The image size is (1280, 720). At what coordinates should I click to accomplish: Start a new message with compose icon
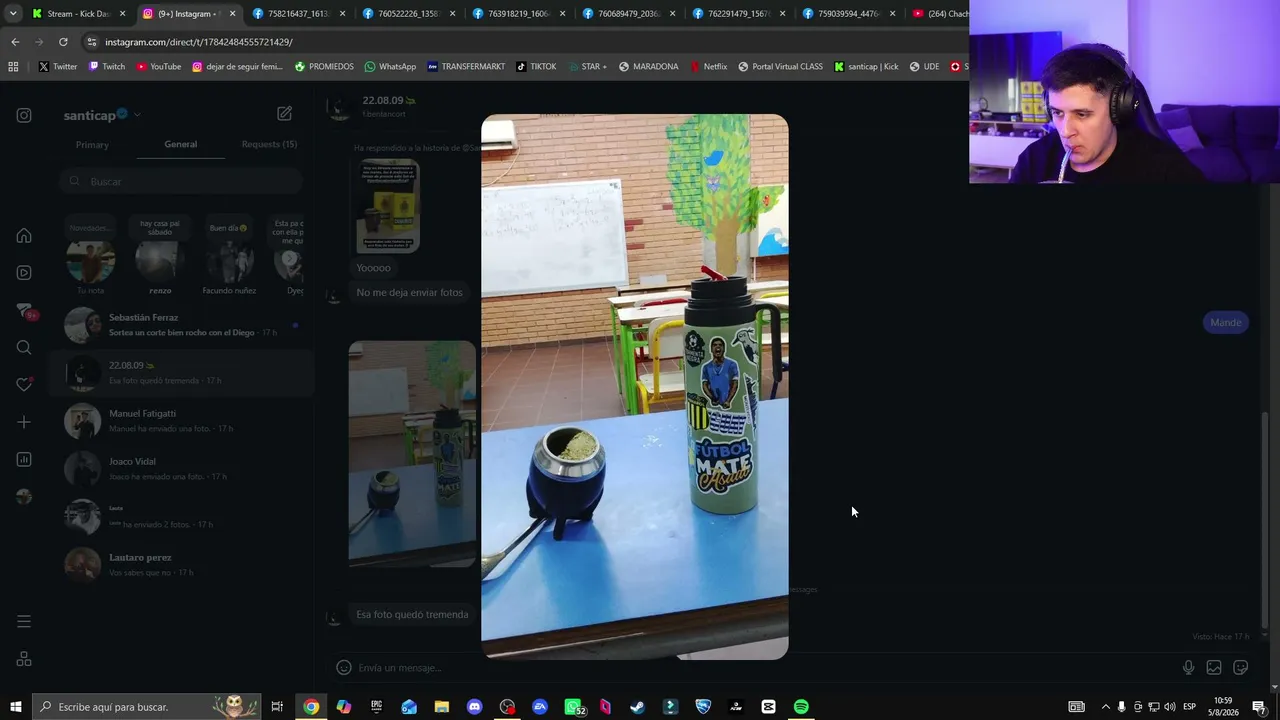click(x=285, y=114)
